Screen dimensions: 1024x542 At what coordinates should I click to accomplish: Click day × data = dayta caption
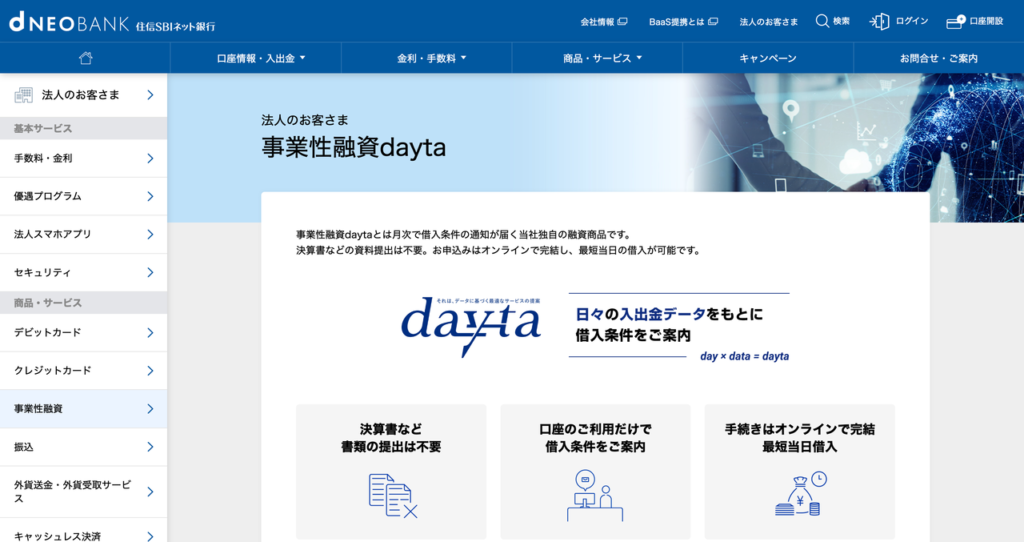pos(744,356)
